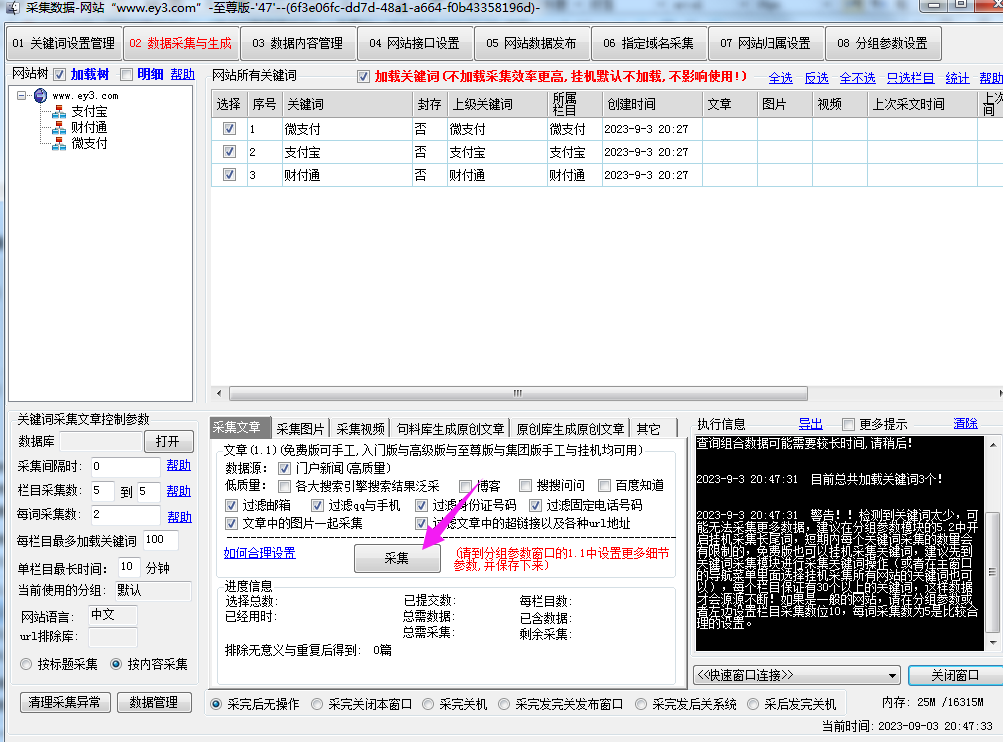Screen dimensions: 1003x742
Task: Open the 01 关键词设置管理 tab
Action: [x=63, y=43]
